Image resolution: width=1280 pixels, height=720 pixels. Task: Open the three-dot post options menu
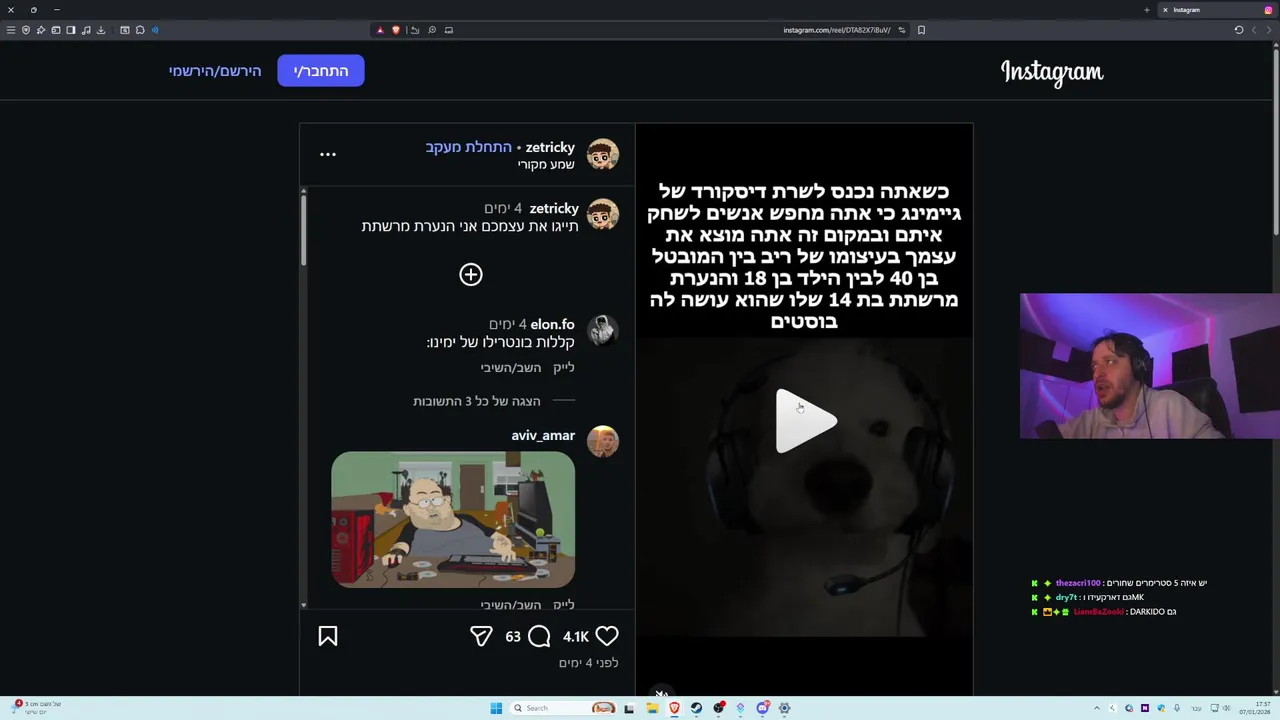coord(328,154)
